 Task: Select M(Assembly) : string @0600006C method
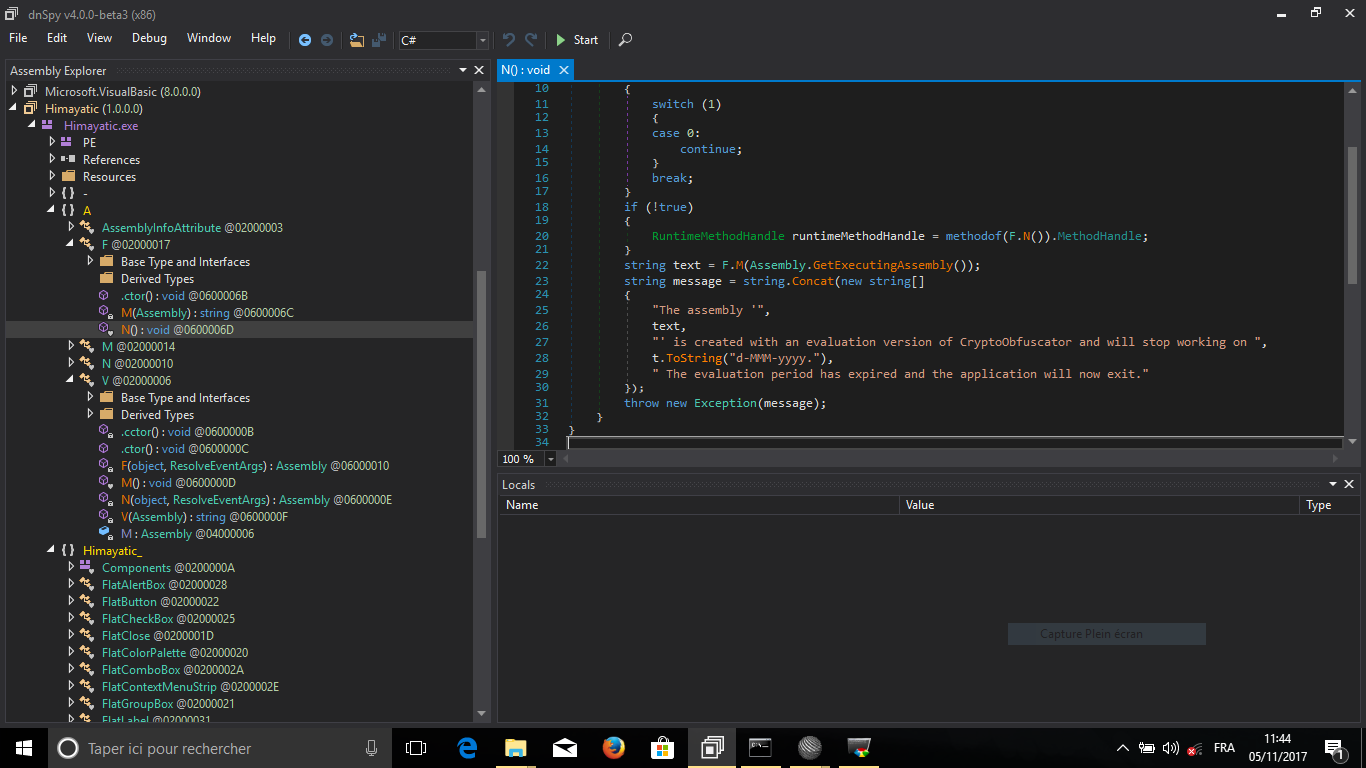click(207, 313)
